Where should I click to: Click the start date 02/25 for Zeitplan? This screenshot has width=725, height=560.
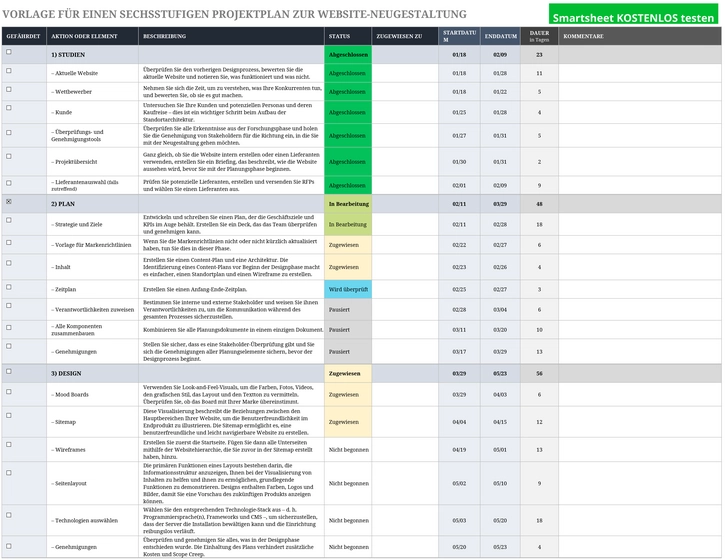[459, 289]
